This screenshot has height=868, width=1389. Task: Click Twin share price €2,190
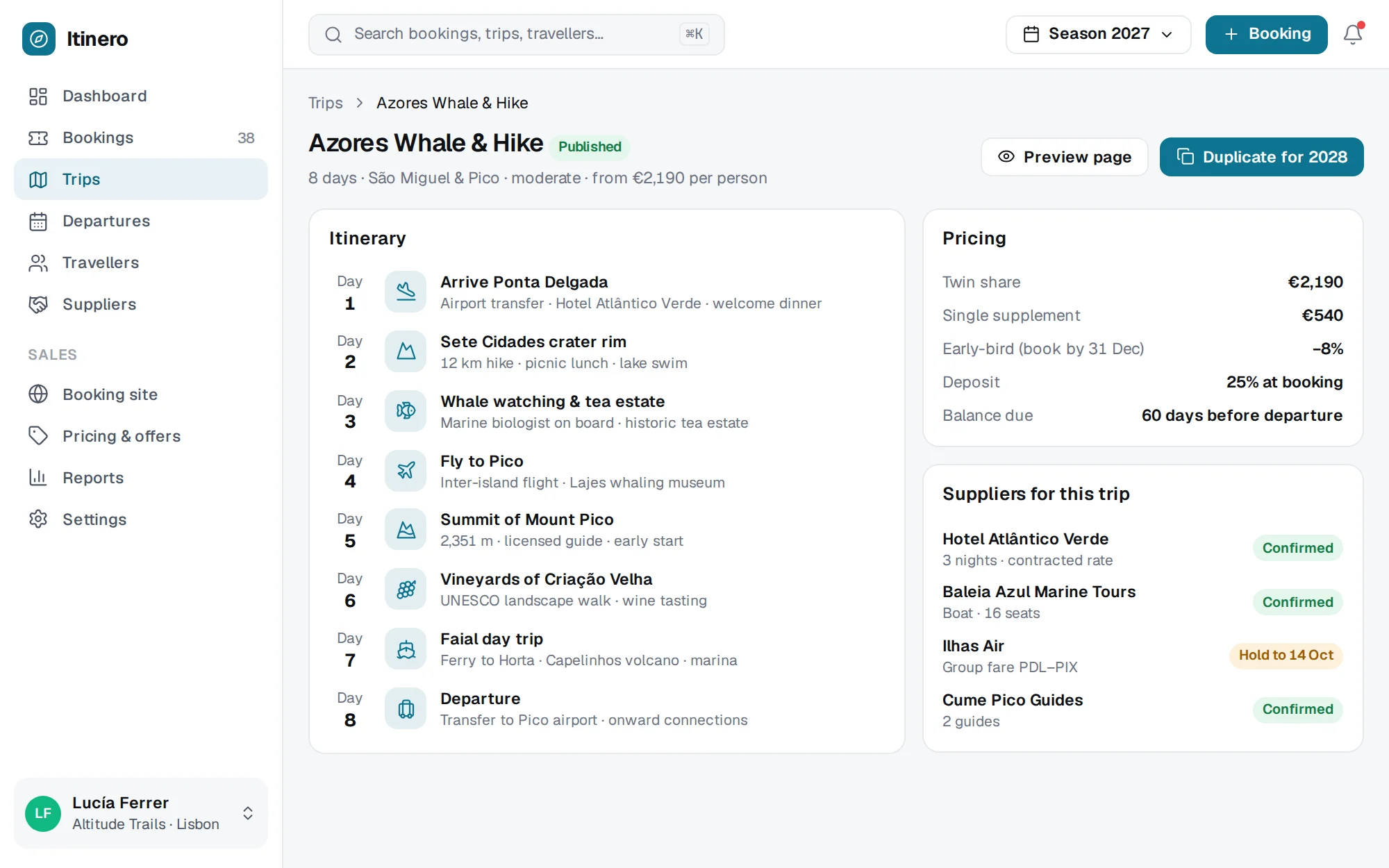pyautogui.click(x=1315, y=282)
